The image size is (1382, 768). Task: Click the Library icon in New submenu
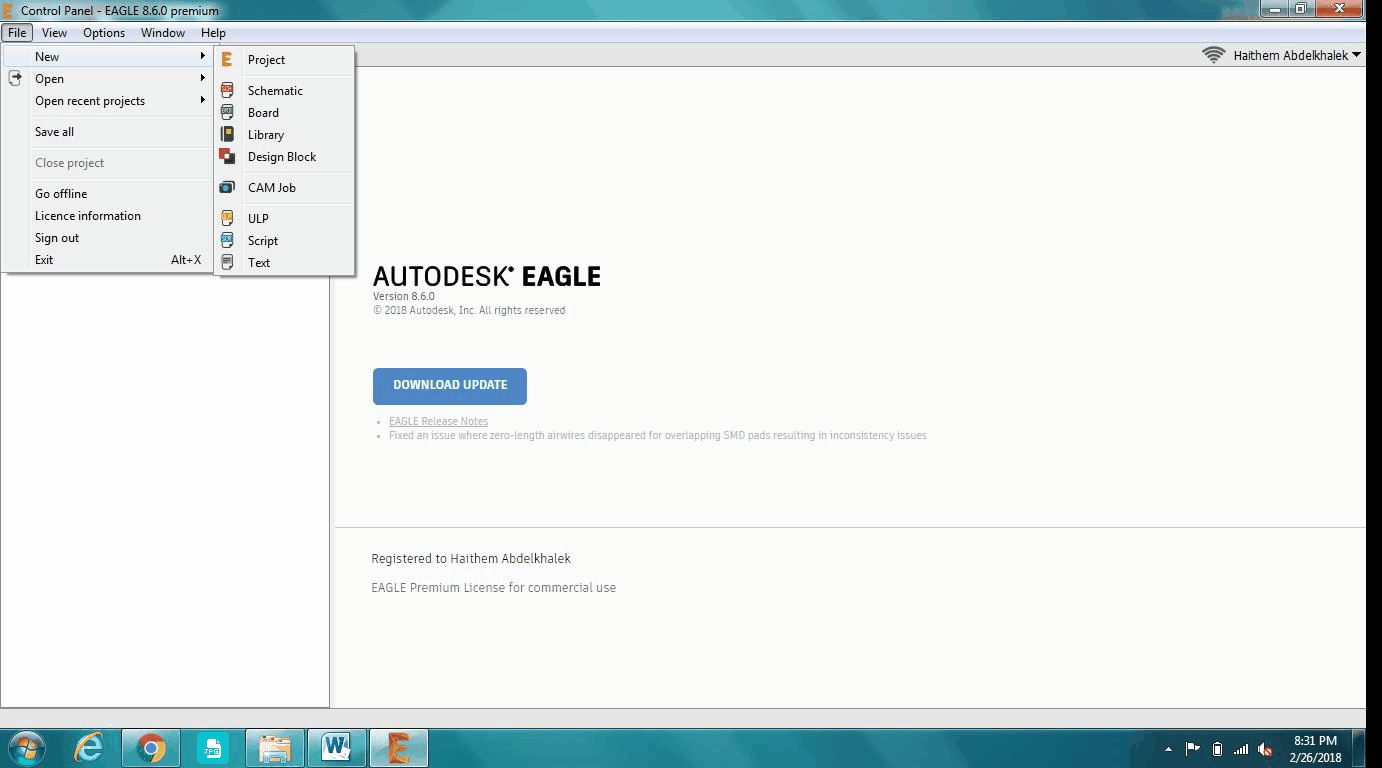click(227, 135)
